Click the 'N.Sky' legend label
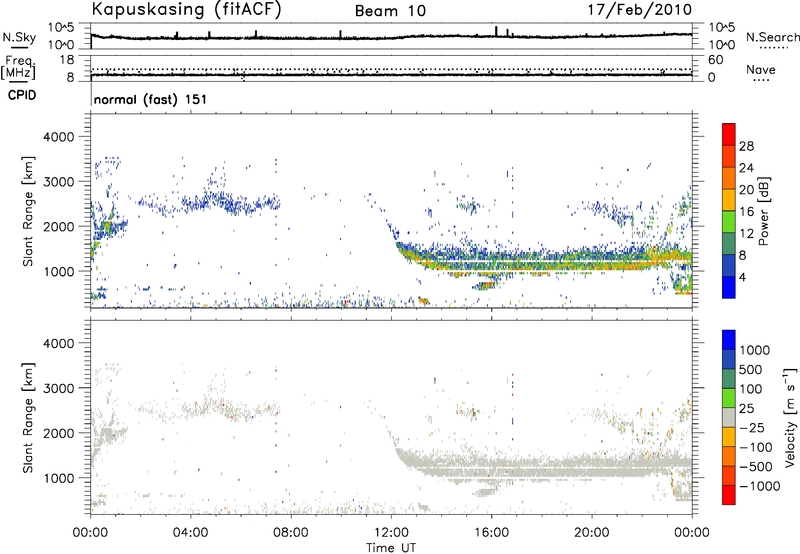800x554 pixels. pos(19,37)
